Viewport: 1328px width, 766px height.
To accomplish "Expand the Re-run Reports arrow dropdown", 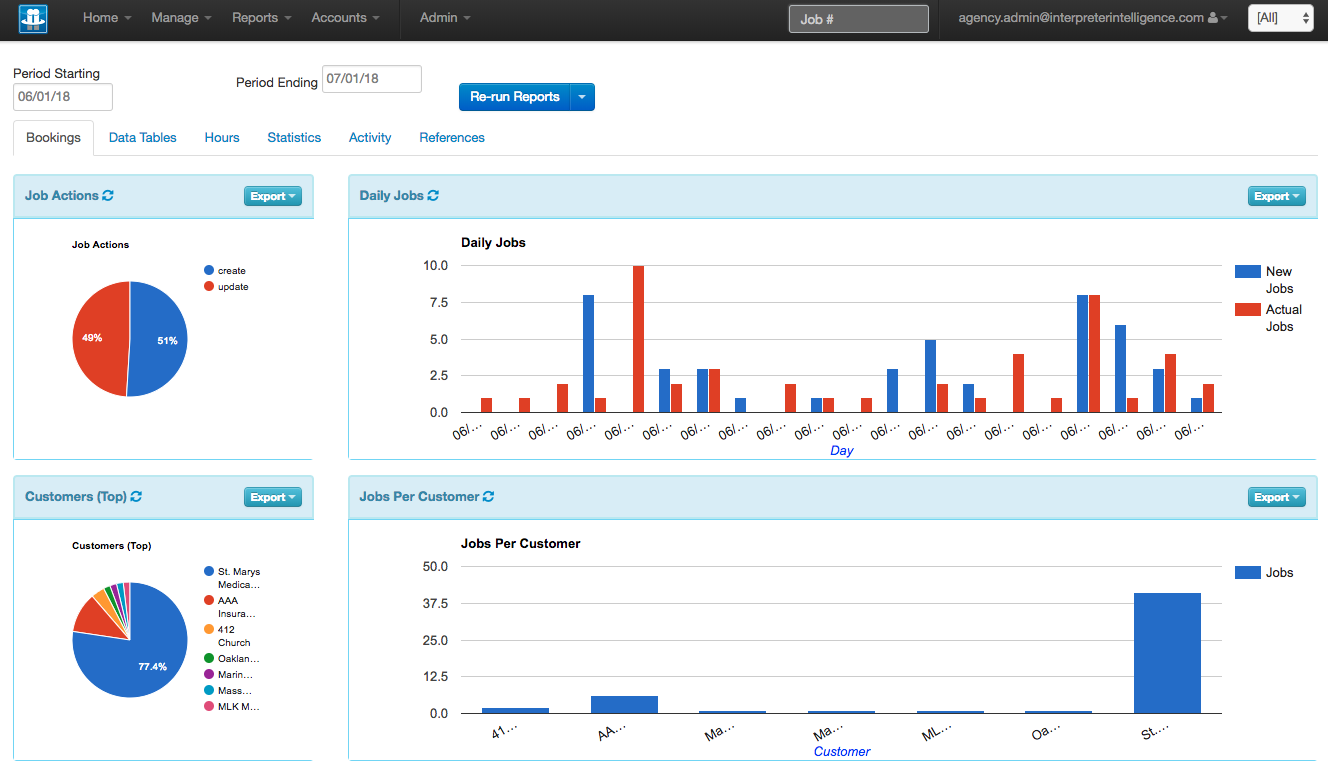I will [582, 97].
